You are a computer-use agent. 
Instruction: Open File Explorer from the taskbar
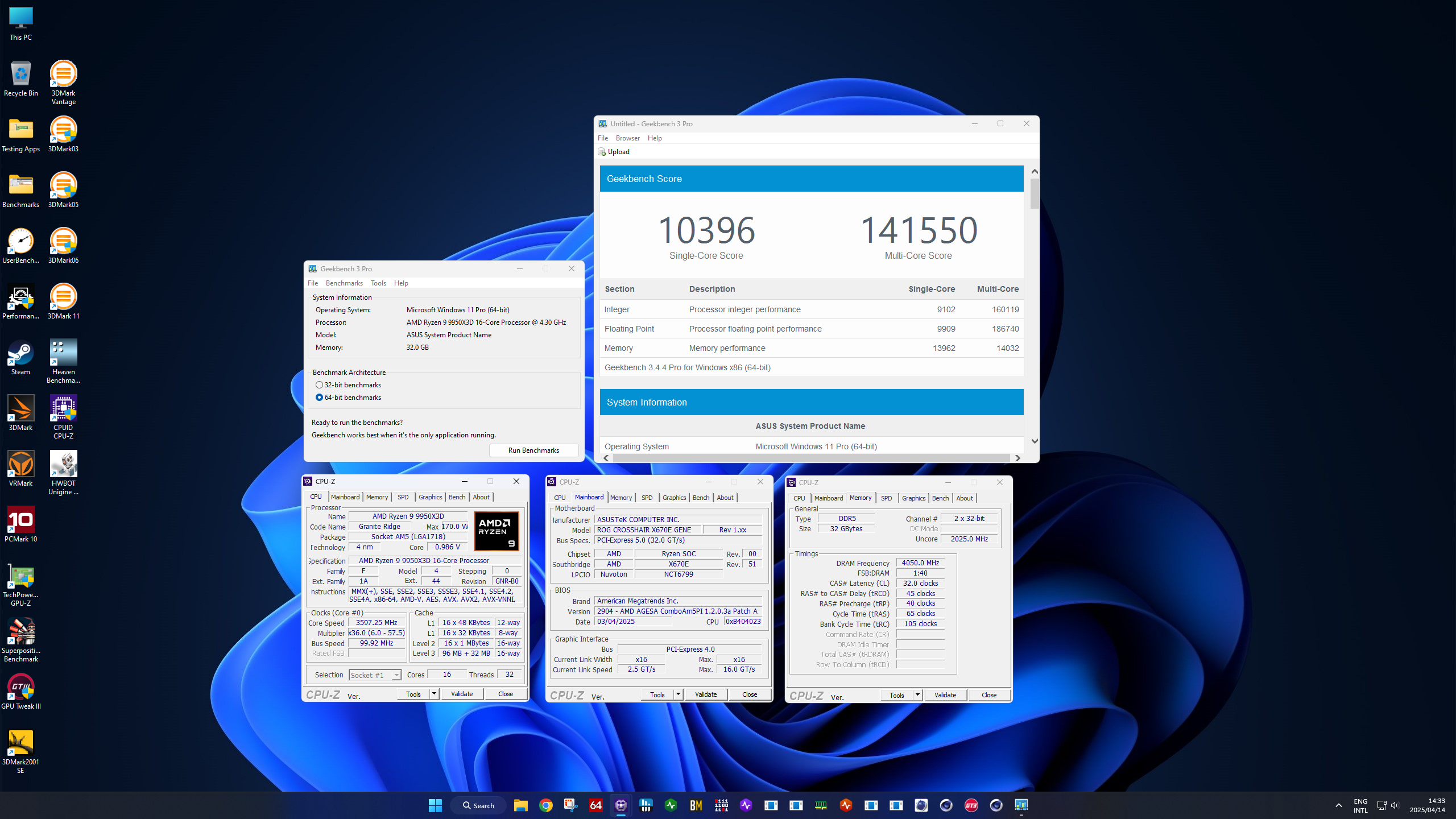coord(521,805)
